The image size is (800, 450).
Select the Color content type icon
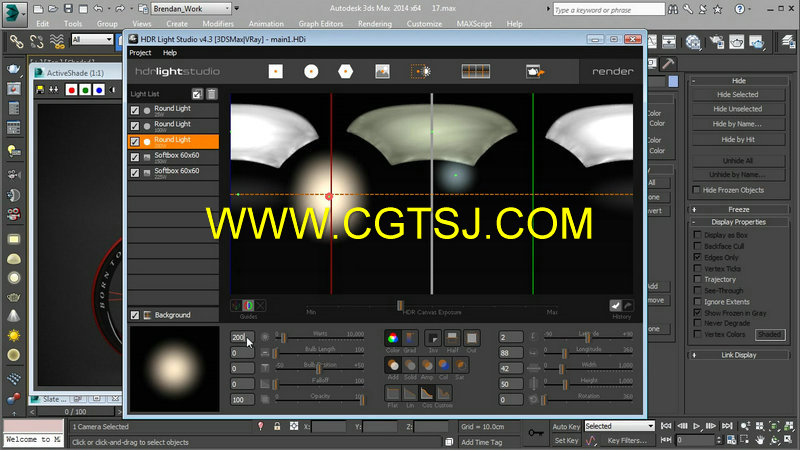393,338
